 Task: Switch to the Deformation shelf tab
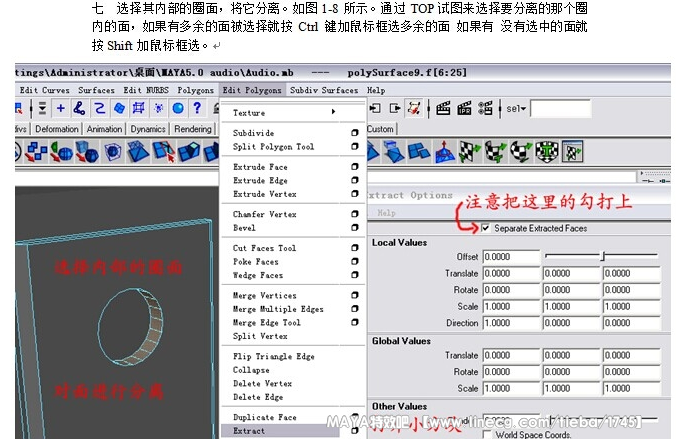(56, 129)
